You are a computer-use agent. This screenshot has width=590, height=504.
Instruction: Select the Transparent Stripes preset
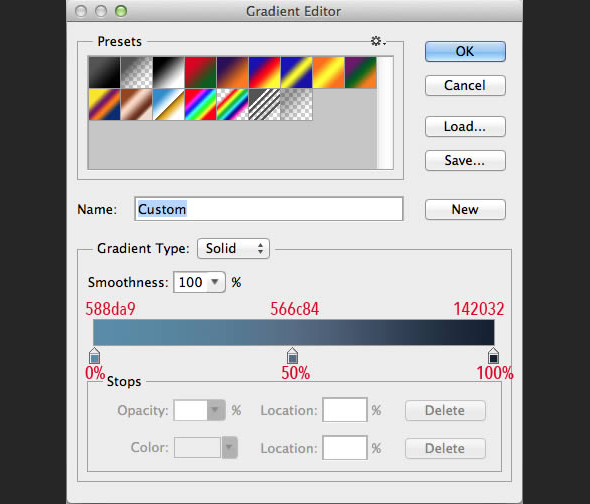pyautogui.click(x=265, y=105)
